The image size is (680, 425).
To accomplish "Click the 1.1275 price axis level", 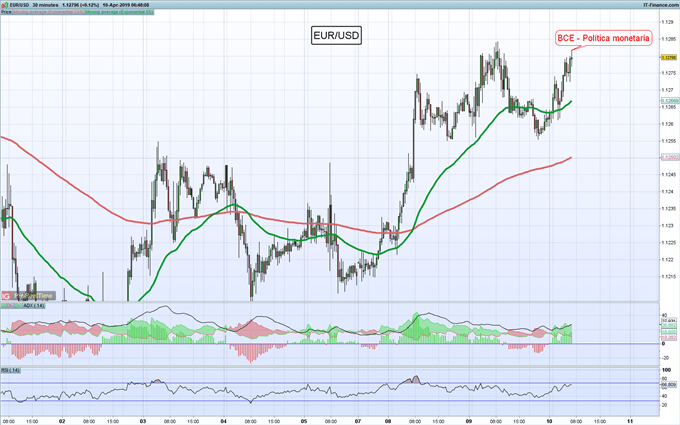I will 668,73.
